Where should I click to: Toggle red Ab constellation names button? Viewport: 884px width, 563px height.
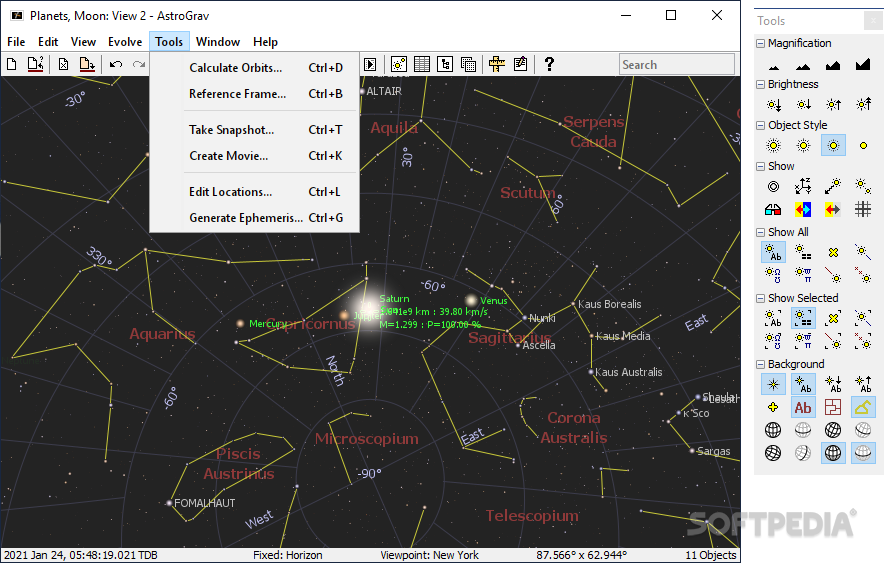[803, 407]
